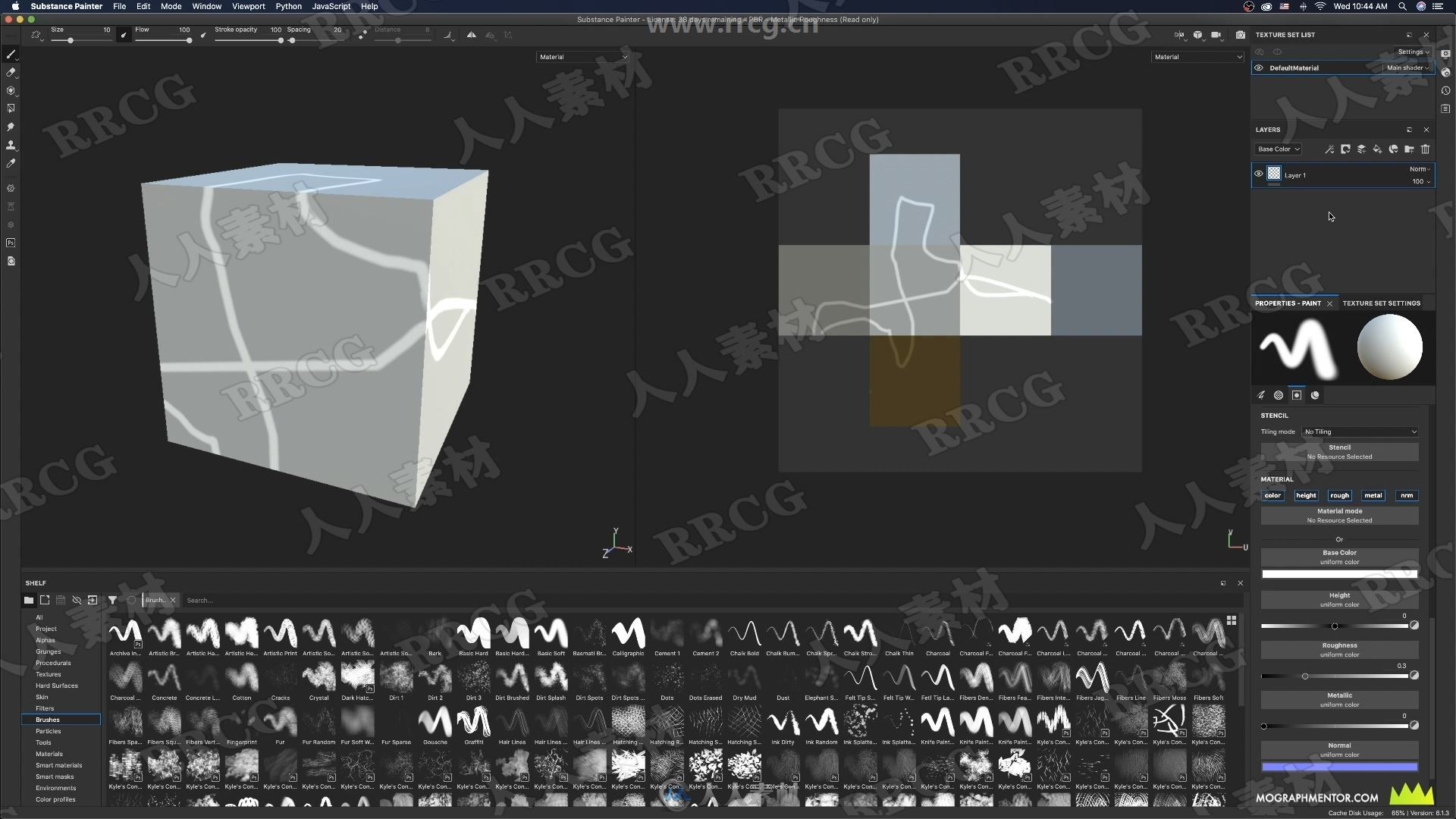Select the Brushes shelf category
The image size is (1456, 819).
coord(61,720)
